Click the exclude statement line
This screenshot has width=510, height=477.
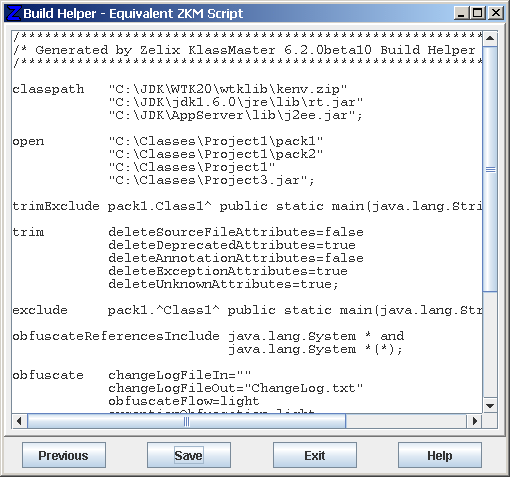pos(247,310)
